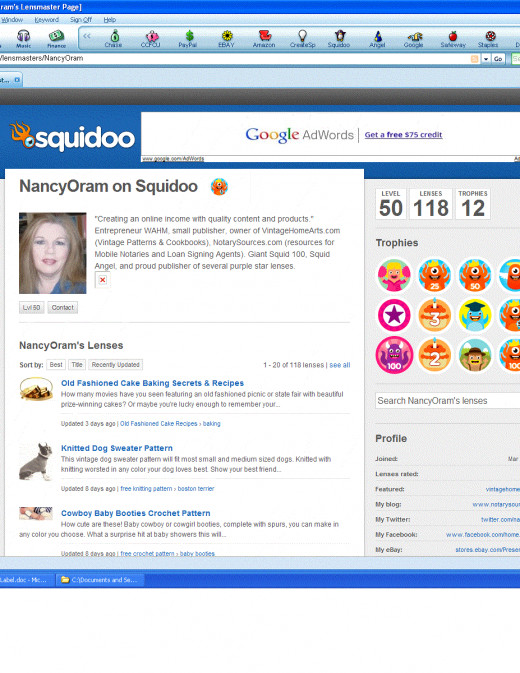Click the orange monster badge beside NancyOram title

(219, 187)
